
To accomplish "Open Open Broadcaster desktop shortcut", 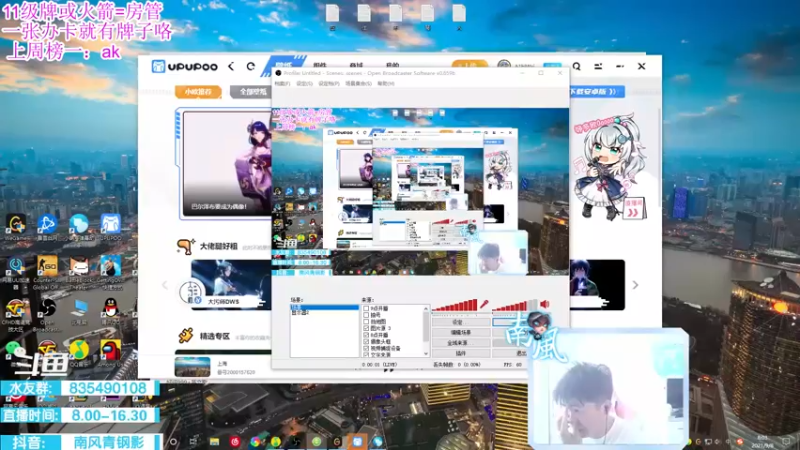I will coord(47,308).
